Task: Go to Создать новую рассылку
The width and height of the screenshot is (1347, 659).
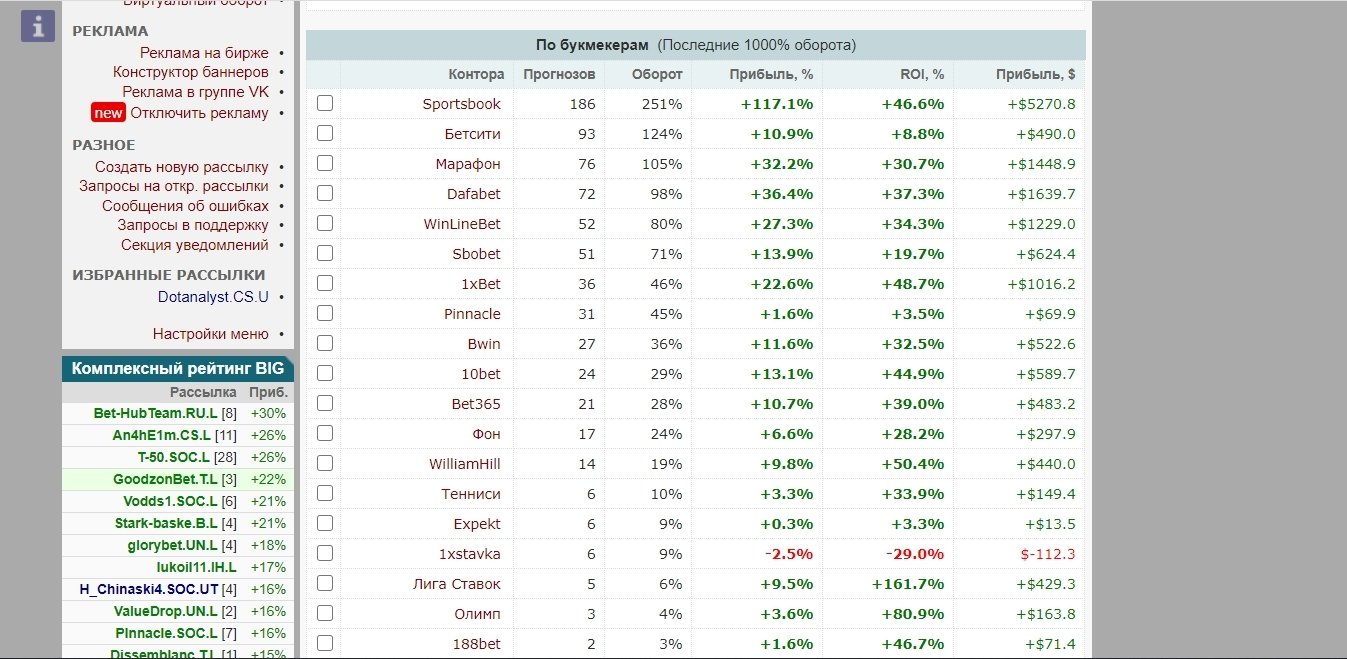Action: pyautogui.click(x=182, y=167)
